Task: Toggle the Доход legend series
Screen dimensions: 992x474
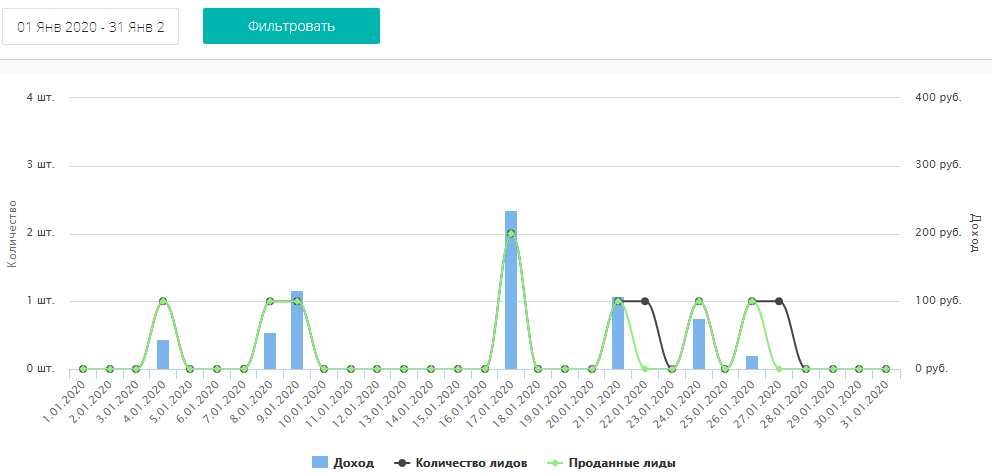Action: click(353, 463)
